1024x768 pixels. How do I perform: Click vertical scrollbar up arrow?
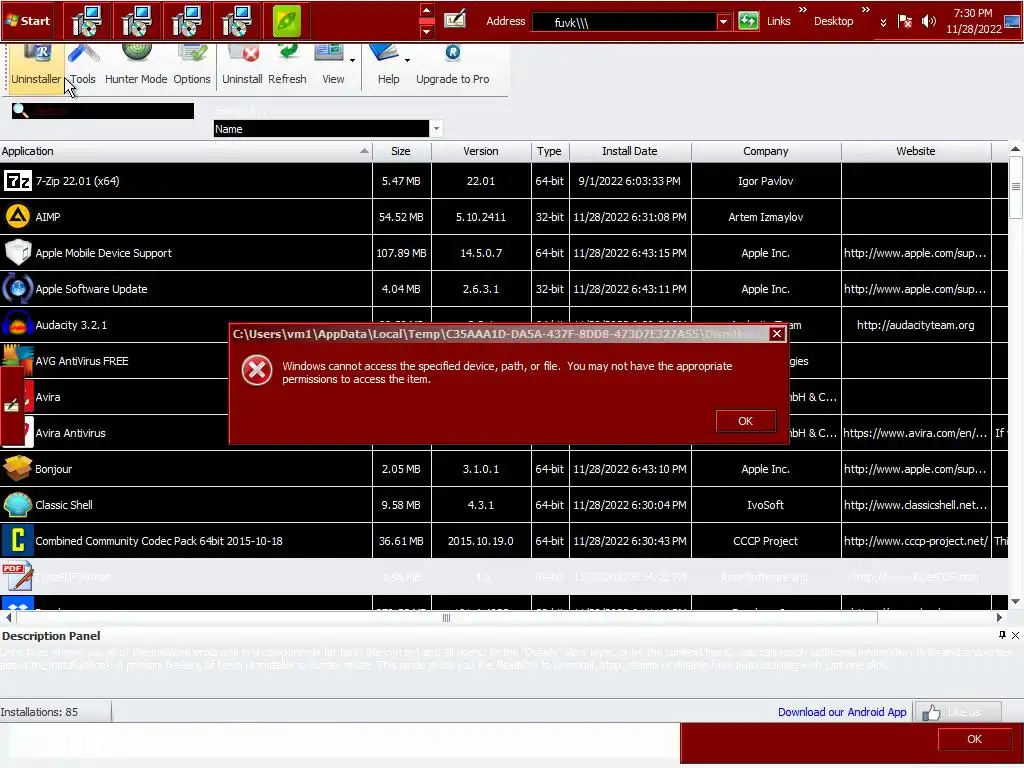(1016, 149)
